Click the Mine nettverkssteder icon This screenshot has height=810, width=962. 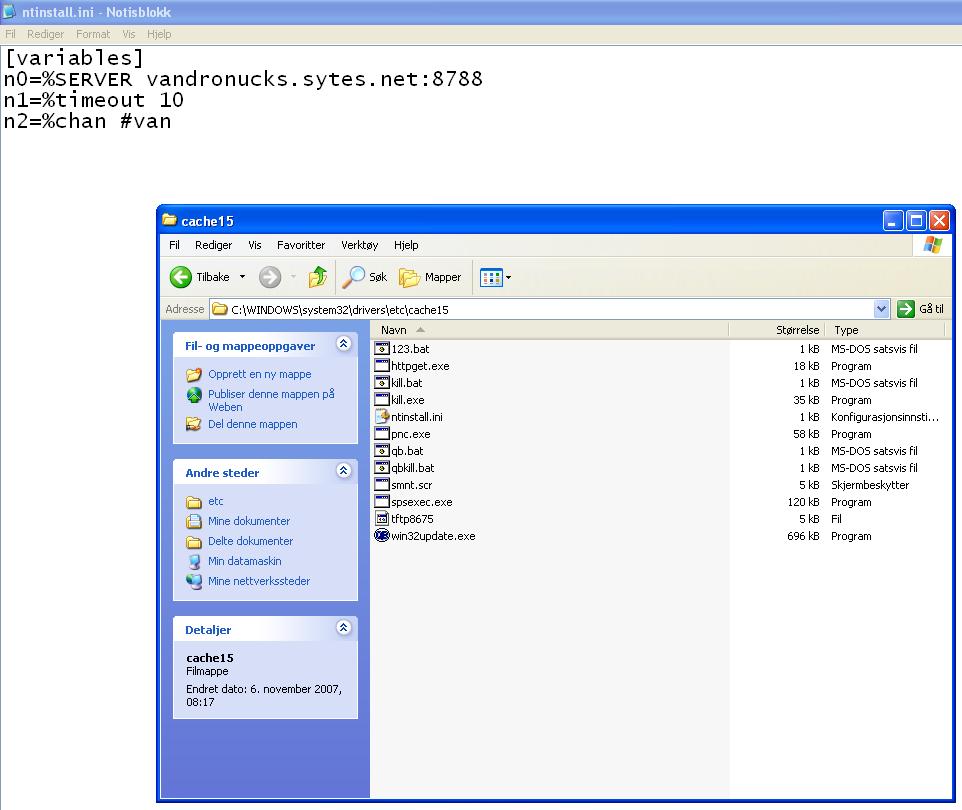[194, 581]
